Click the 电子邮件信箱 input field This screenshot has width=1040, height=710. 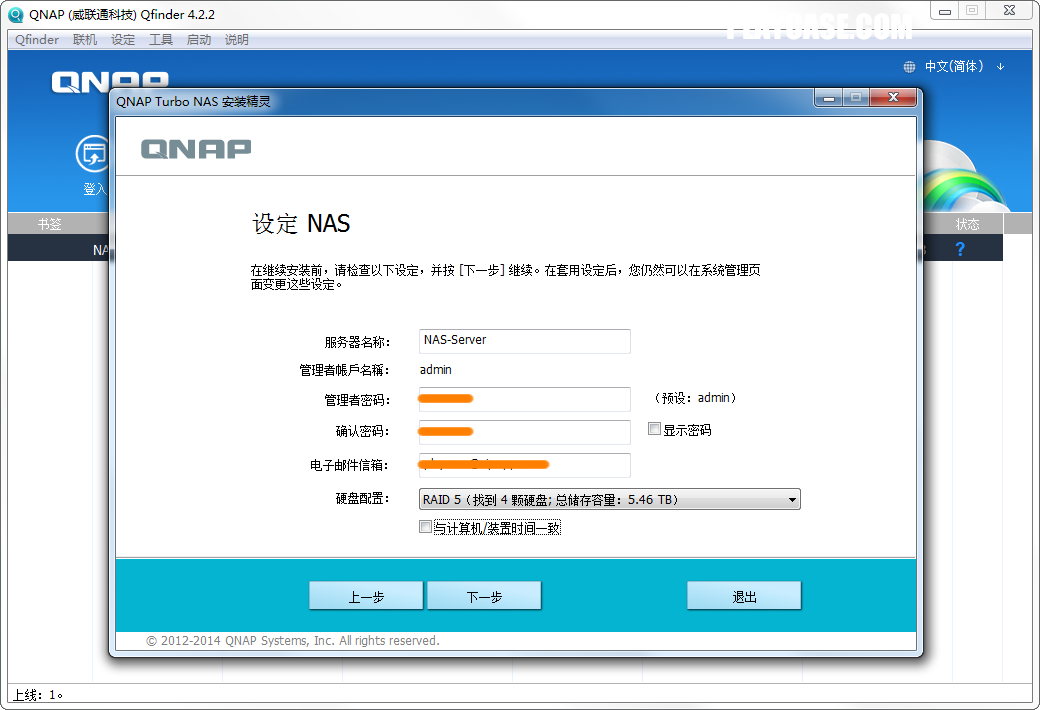coord(525,465)
